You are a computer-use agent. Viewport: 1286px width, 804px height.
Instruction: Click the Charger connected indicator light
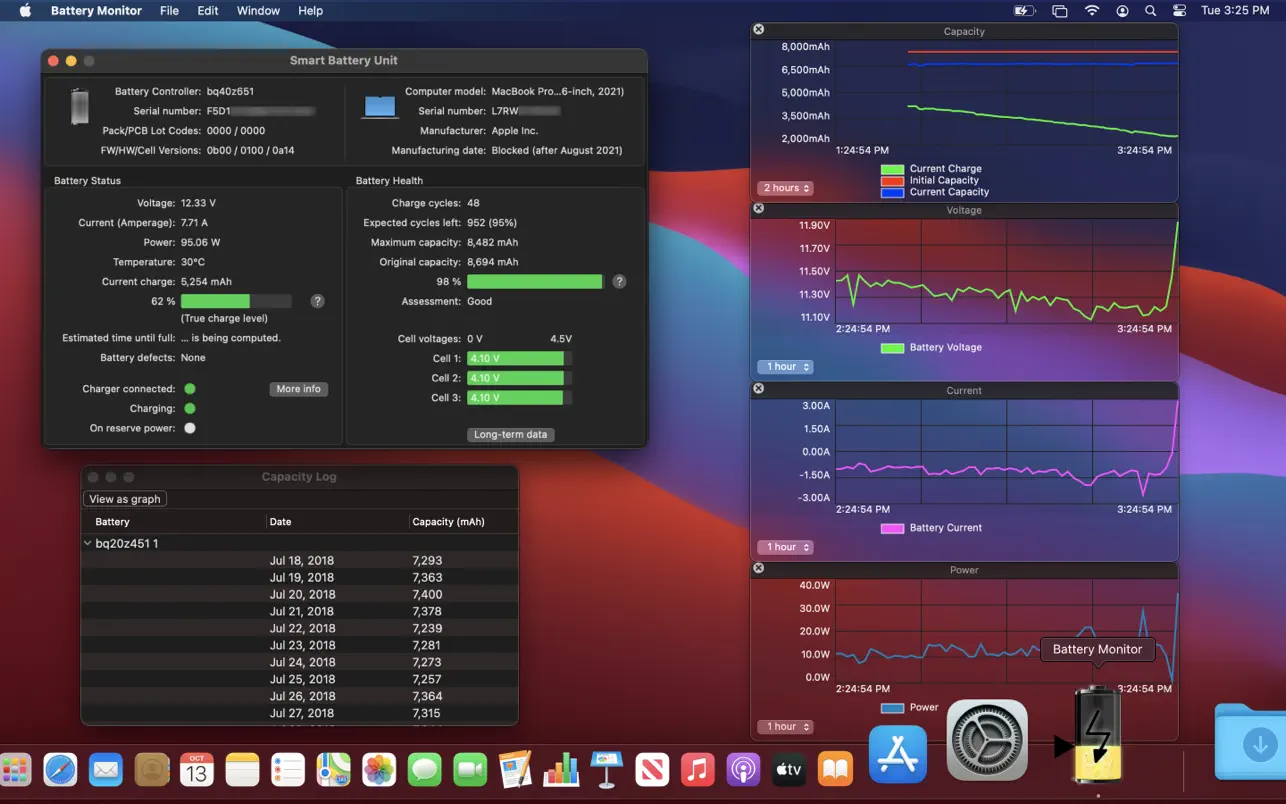[x=190, y=389]
